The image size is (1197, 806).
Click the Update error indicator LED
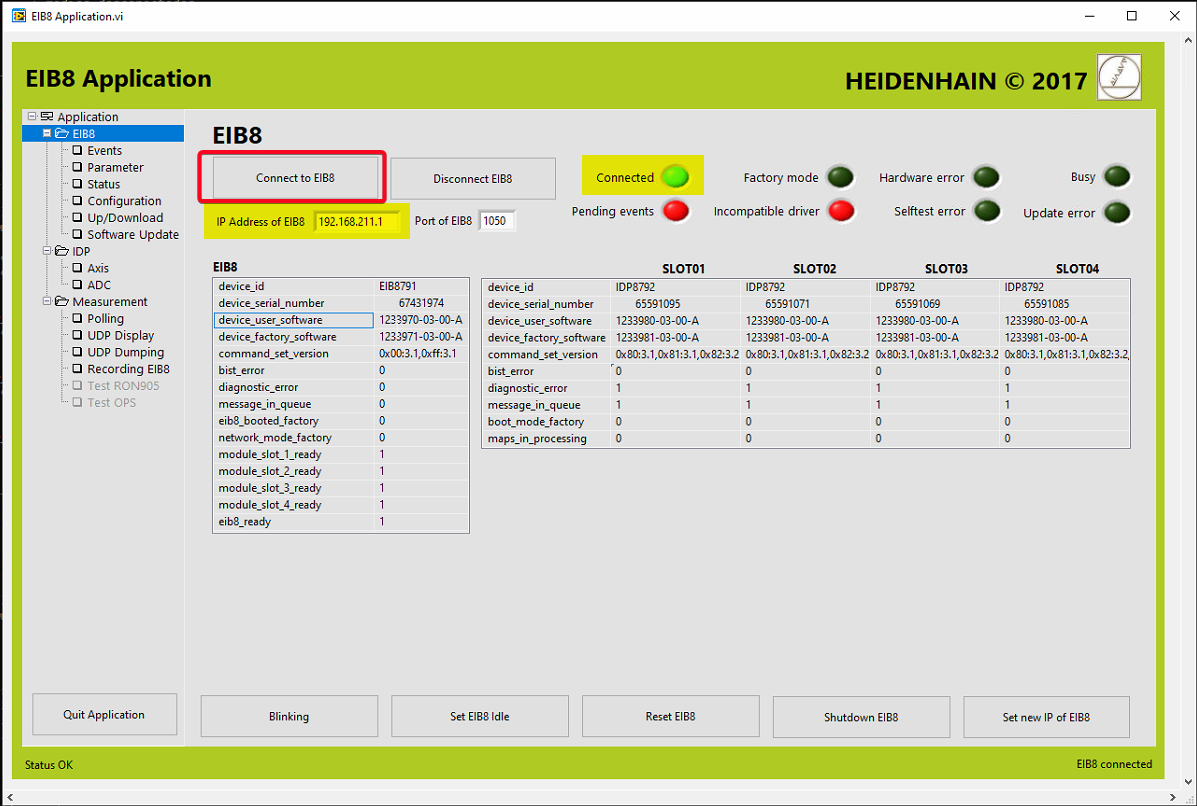coord(1117,212)
